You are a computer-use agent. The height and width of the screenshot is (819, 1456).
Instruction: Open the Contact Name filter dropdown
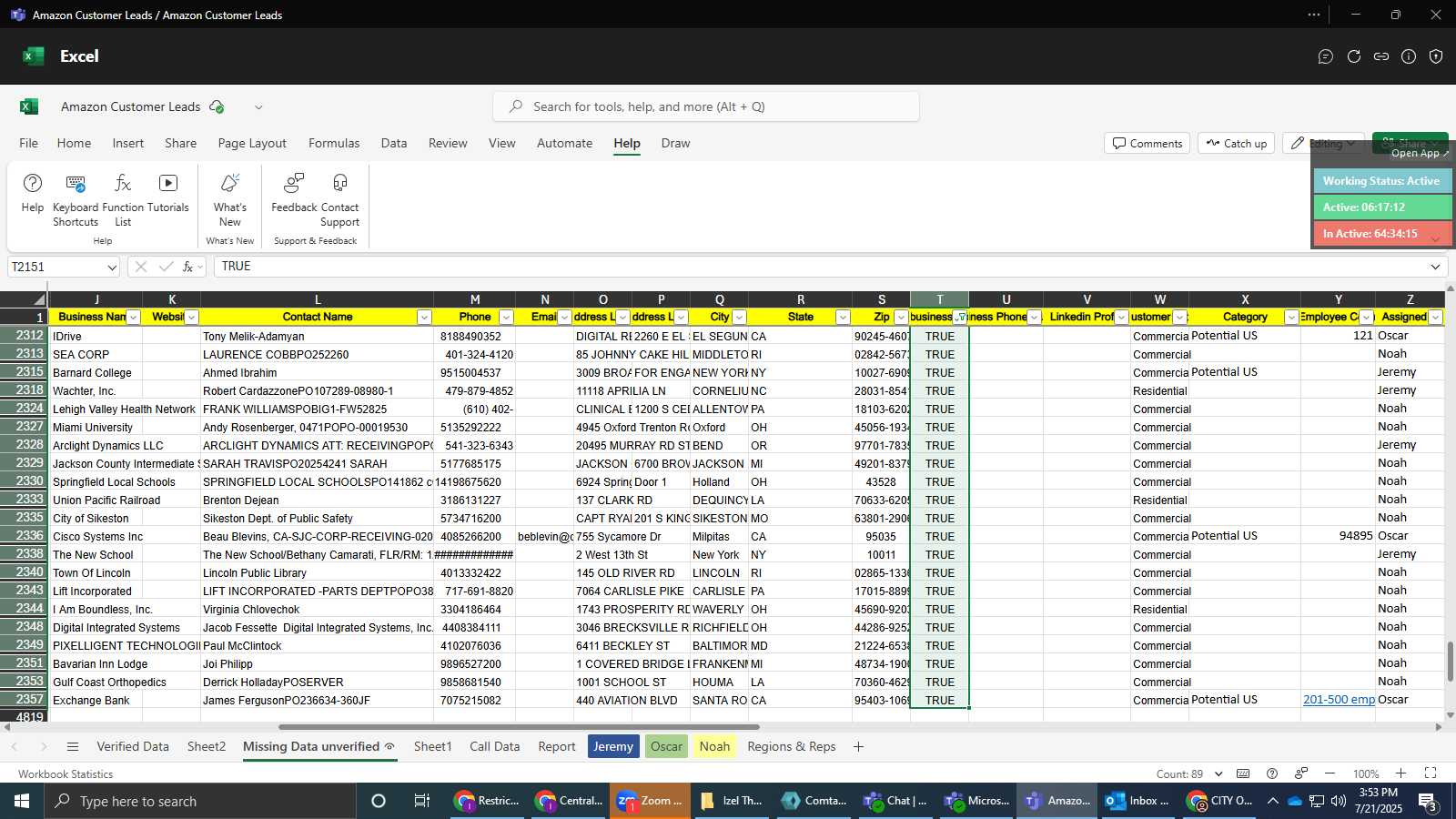(424, 318)
